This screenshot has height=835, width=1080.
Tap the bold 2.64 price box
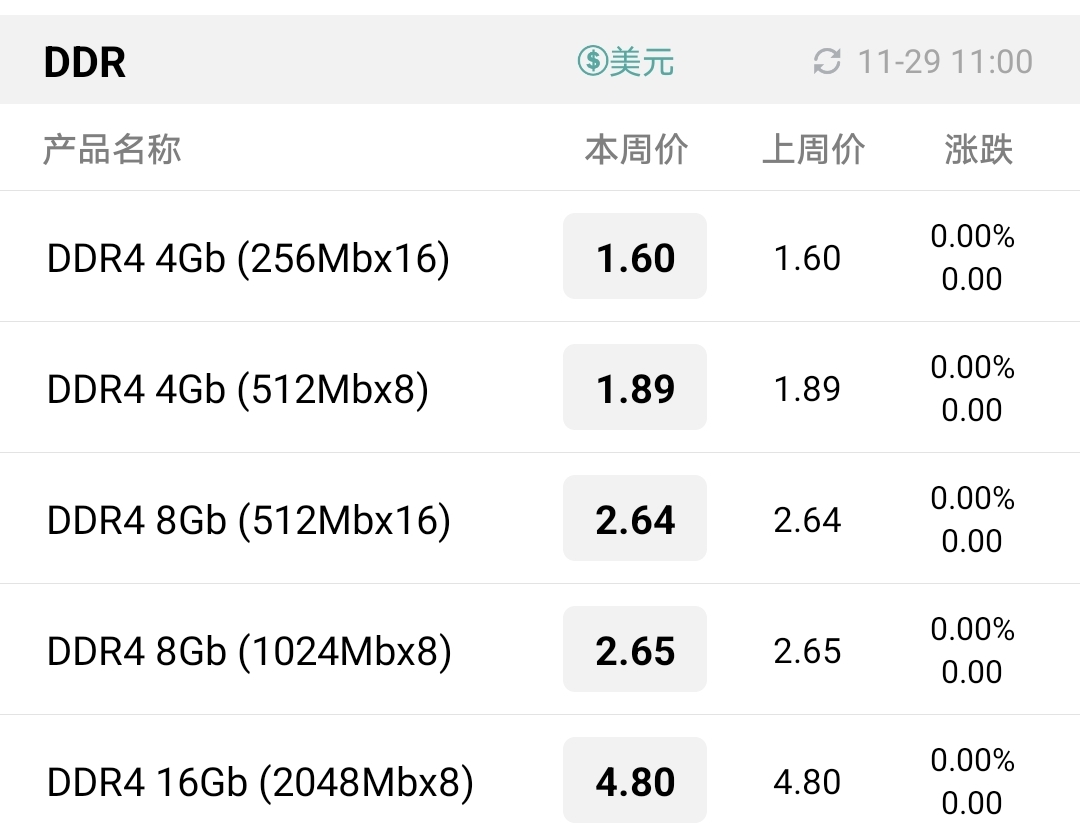pyautogui.click(x=635, y=519)
